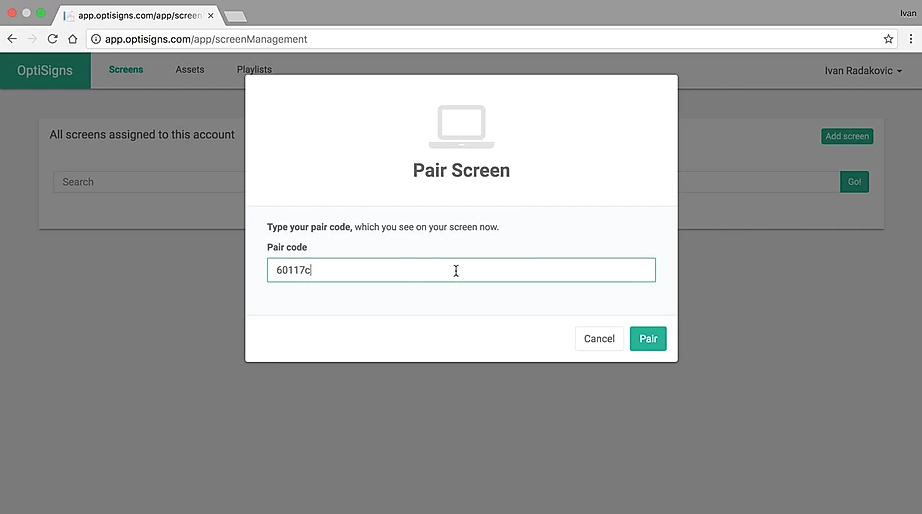Cancel the Pair Screen dialog
The image size is (922, 514).
599,339
